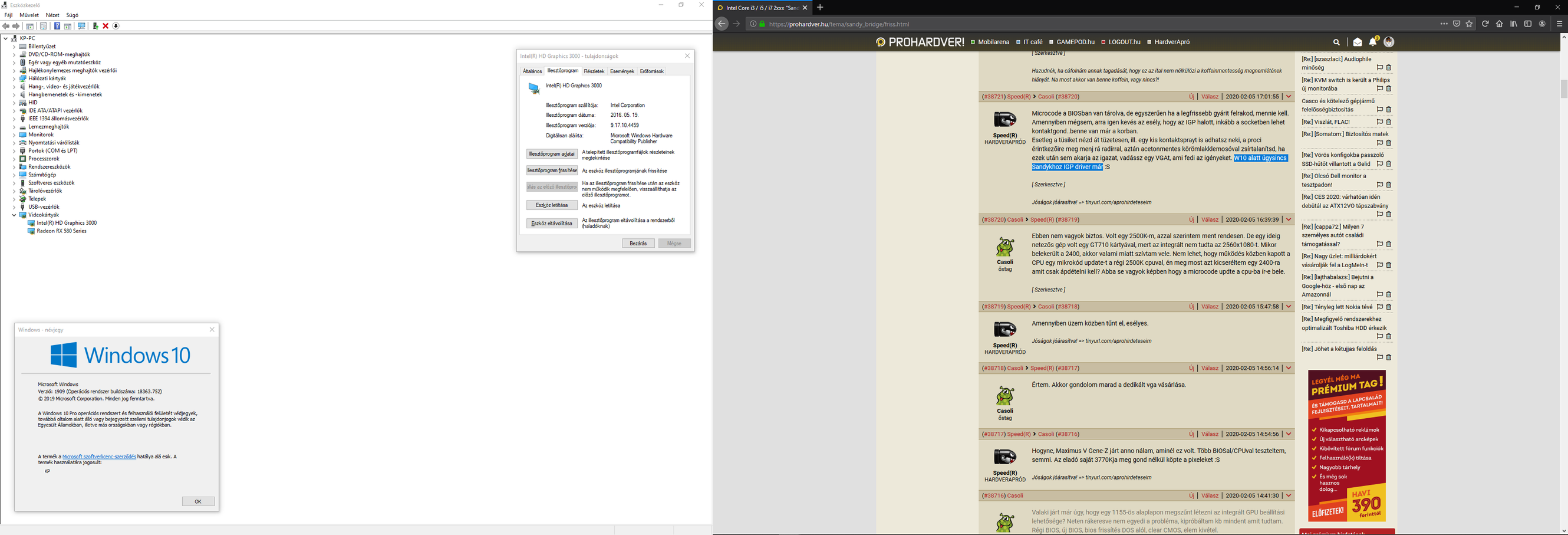Click the Back arrow in Device Manager toolbar

(x=6, y=26)
